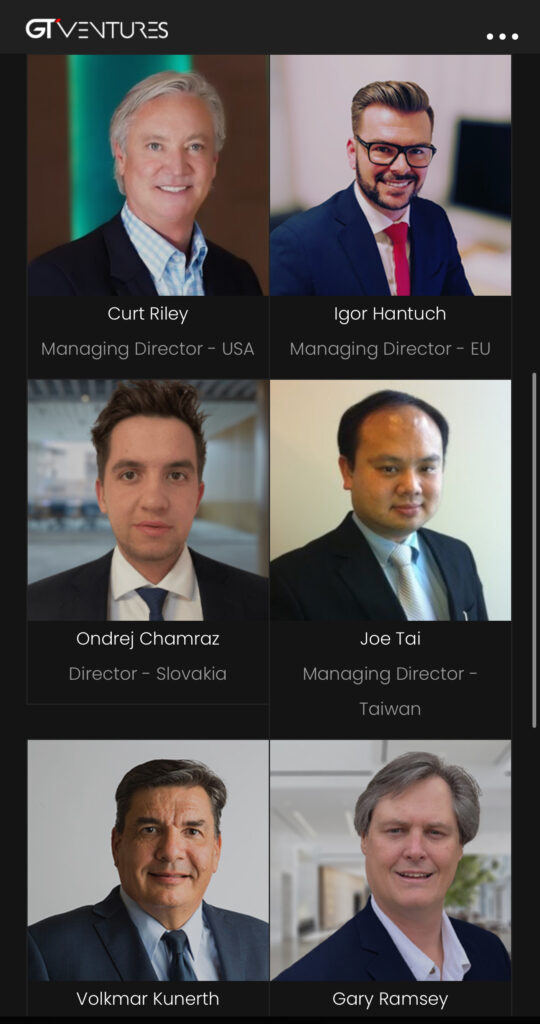The image size is (540, 1024).
Task: Open the three-dot menu in header
Action: click(x=502, y=37)
